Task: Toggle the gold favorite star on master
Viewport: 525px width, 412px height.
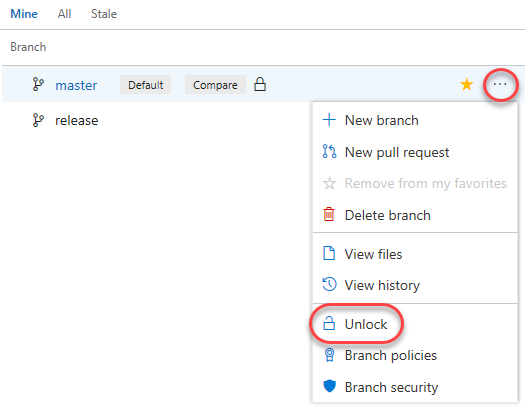Action: click(x=466, y=84)
